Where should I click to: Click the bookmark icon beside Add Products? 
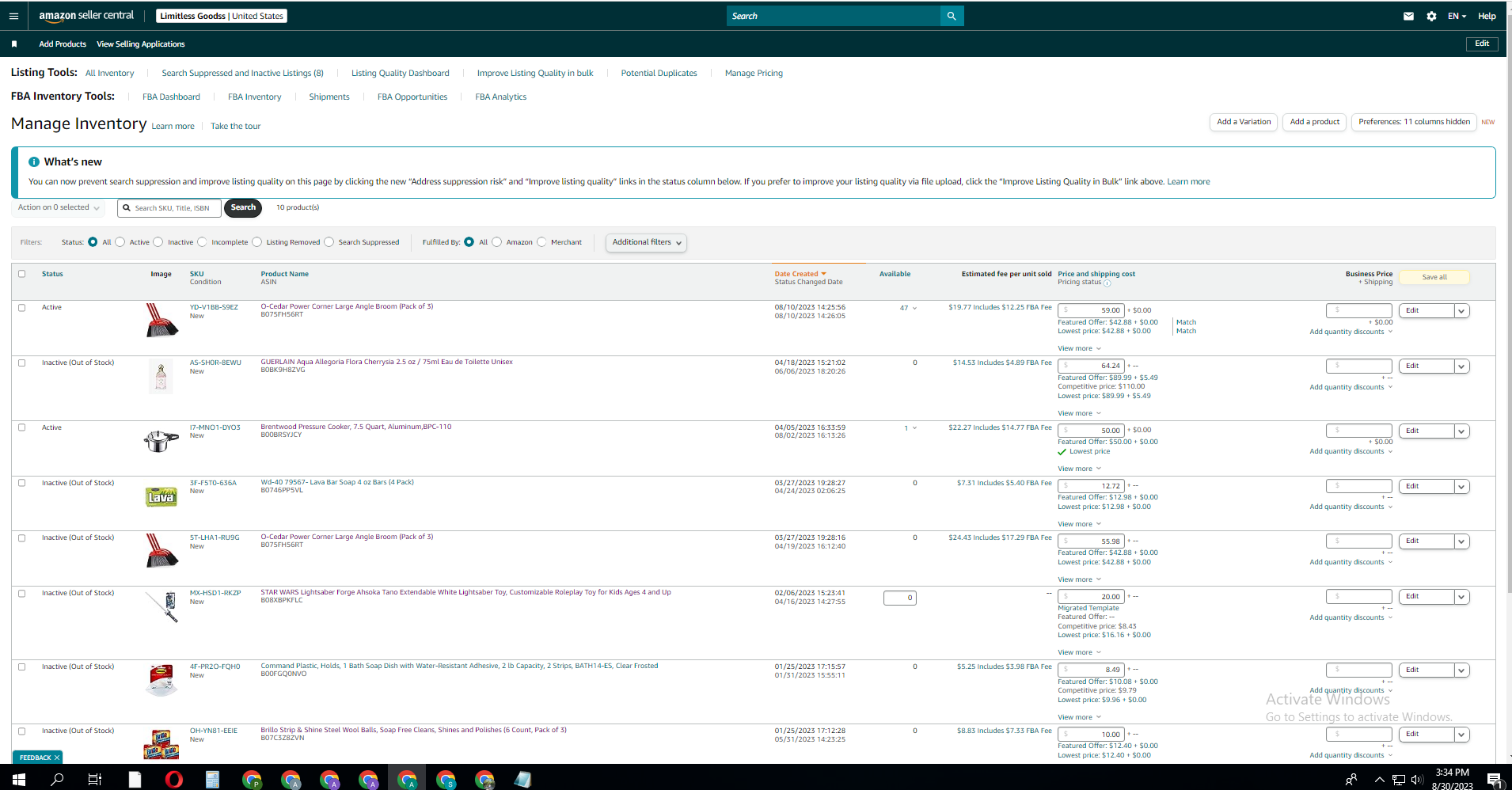(x=14, y=44)
